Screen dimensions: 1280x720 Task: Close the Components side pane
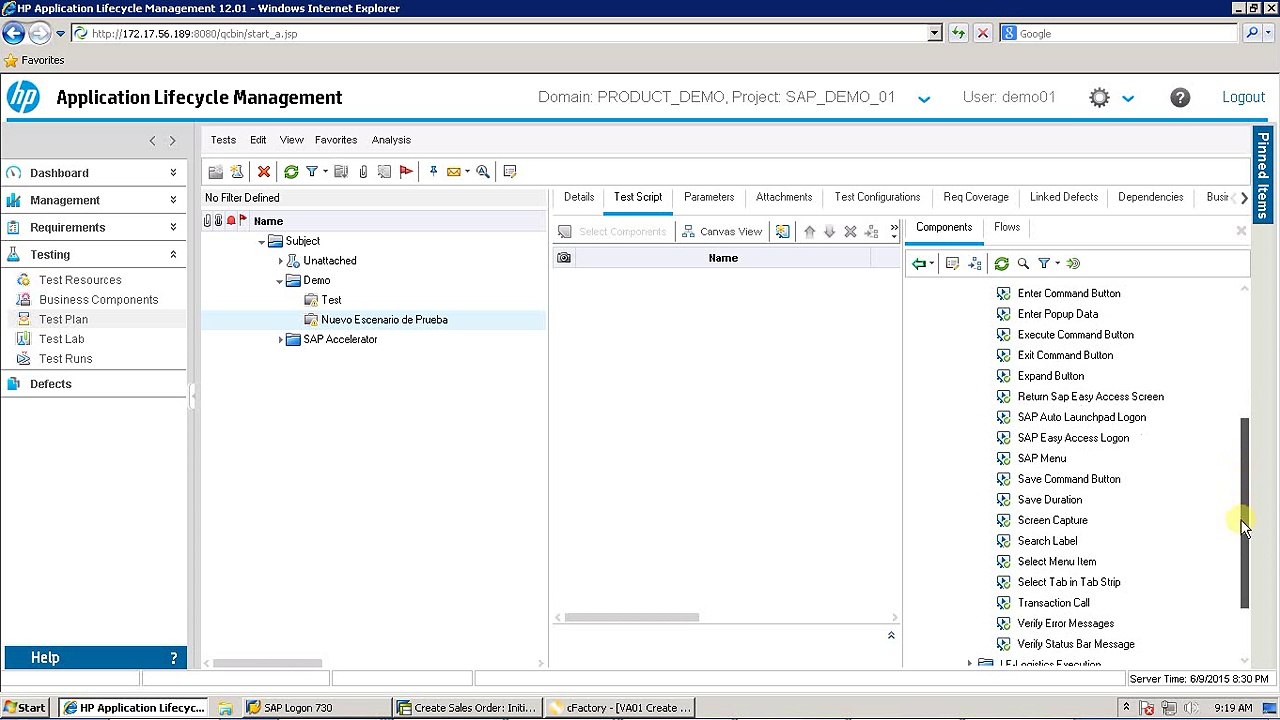(x=1241, y=231)
